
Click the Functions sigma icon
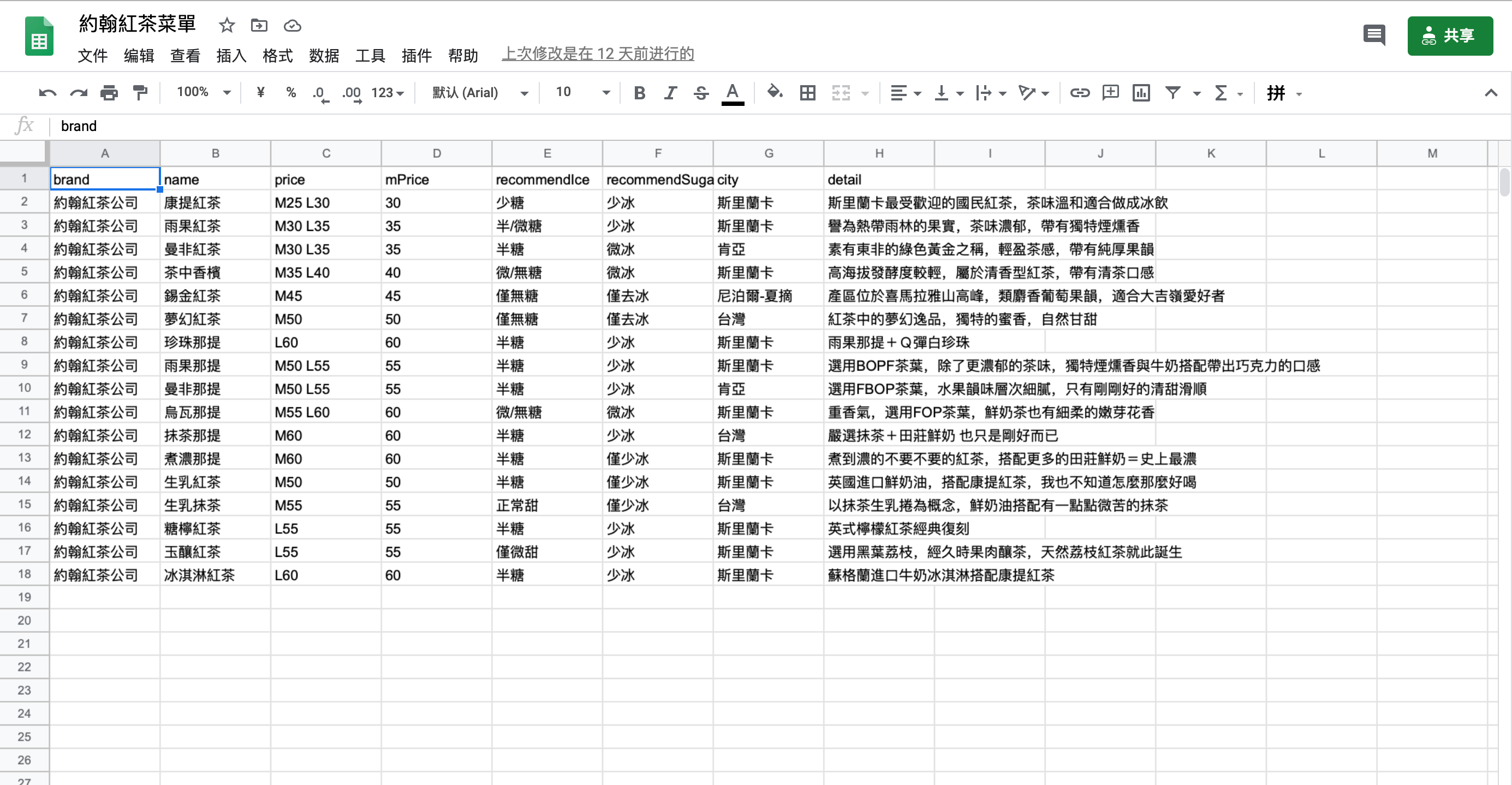click(x=1221, y=93)
